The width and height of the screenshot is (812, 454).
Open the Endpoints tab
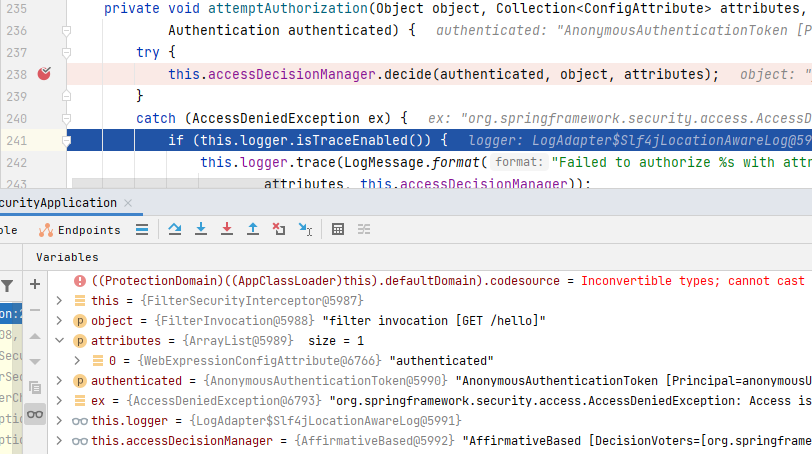point(79,230)
